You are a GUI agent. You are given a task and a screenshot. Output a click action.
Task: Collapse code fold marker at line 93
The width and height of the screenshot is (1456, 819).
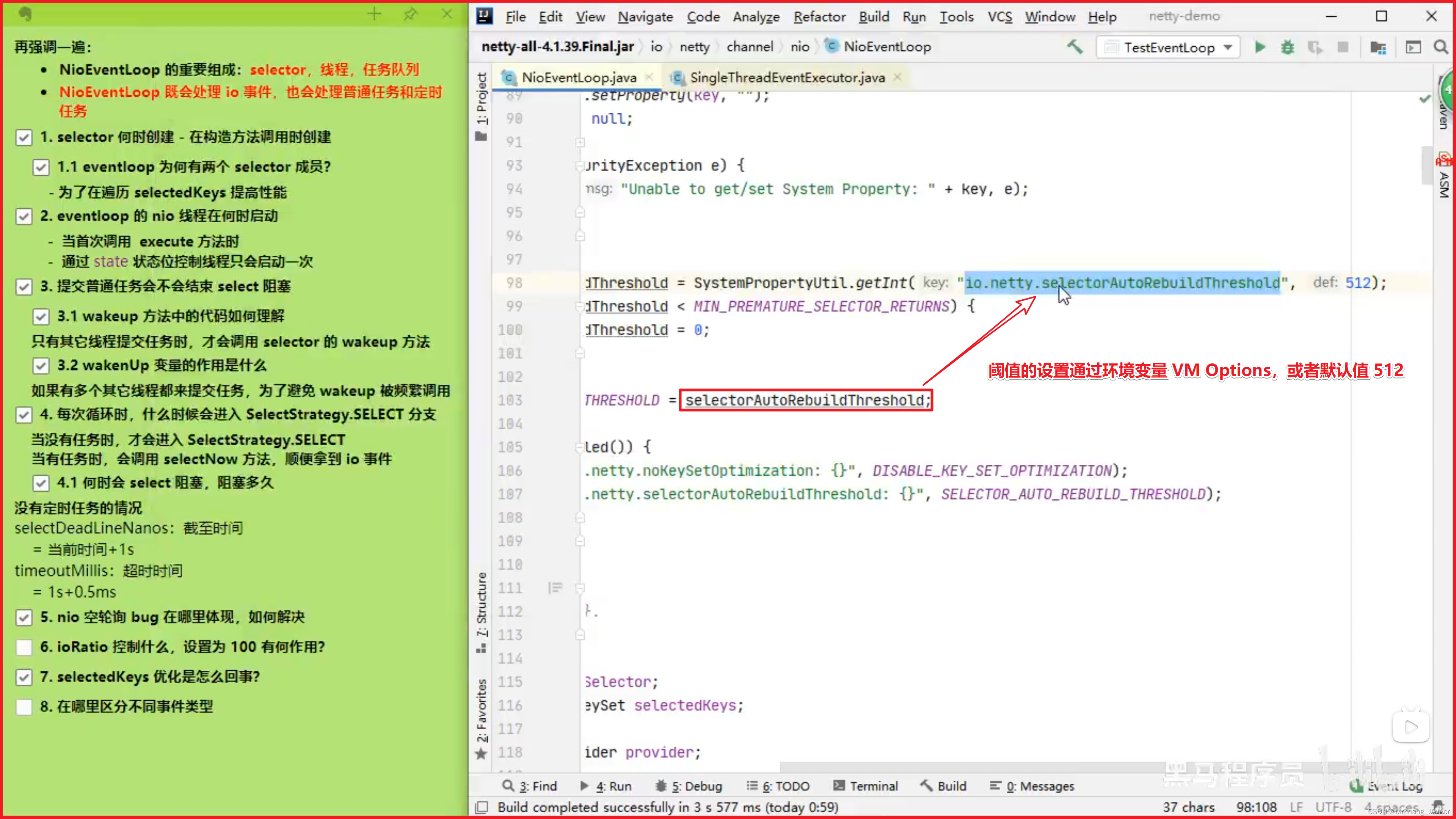coord(580,166)
